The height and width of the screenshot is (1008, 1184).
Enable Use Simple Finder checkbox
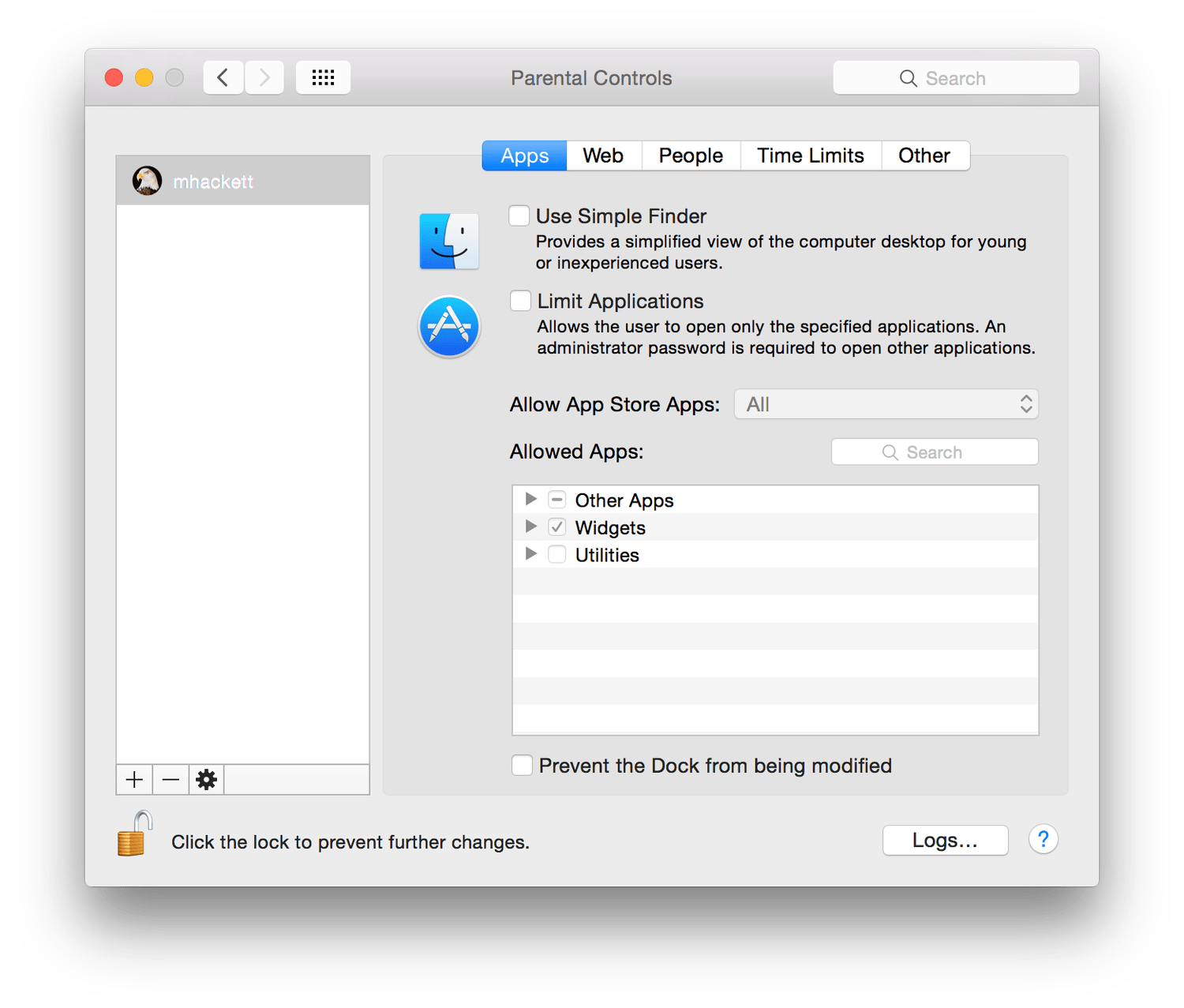point(519,215)
